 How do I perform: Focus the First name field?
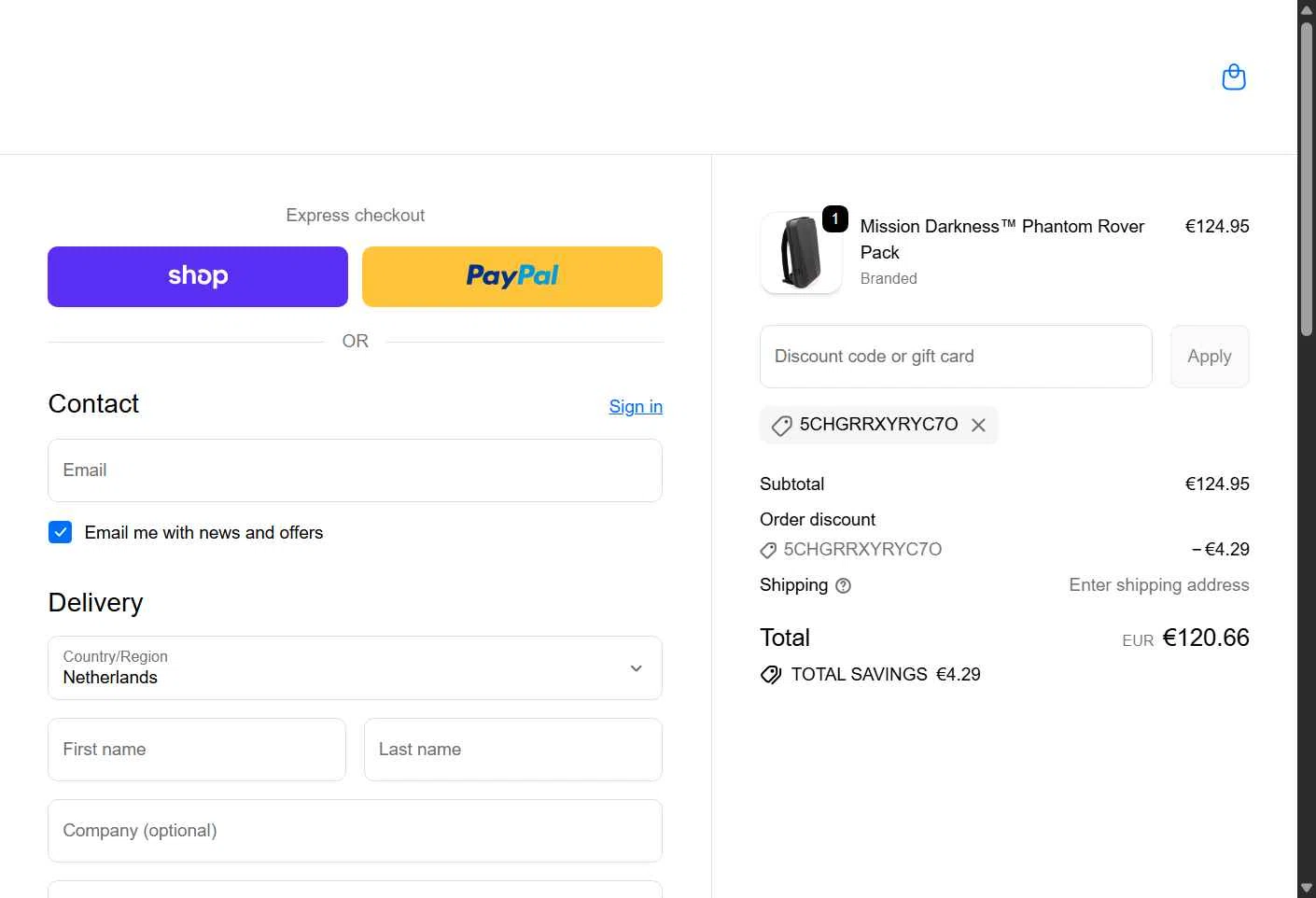pyautogui.click(x=197, y=750)
